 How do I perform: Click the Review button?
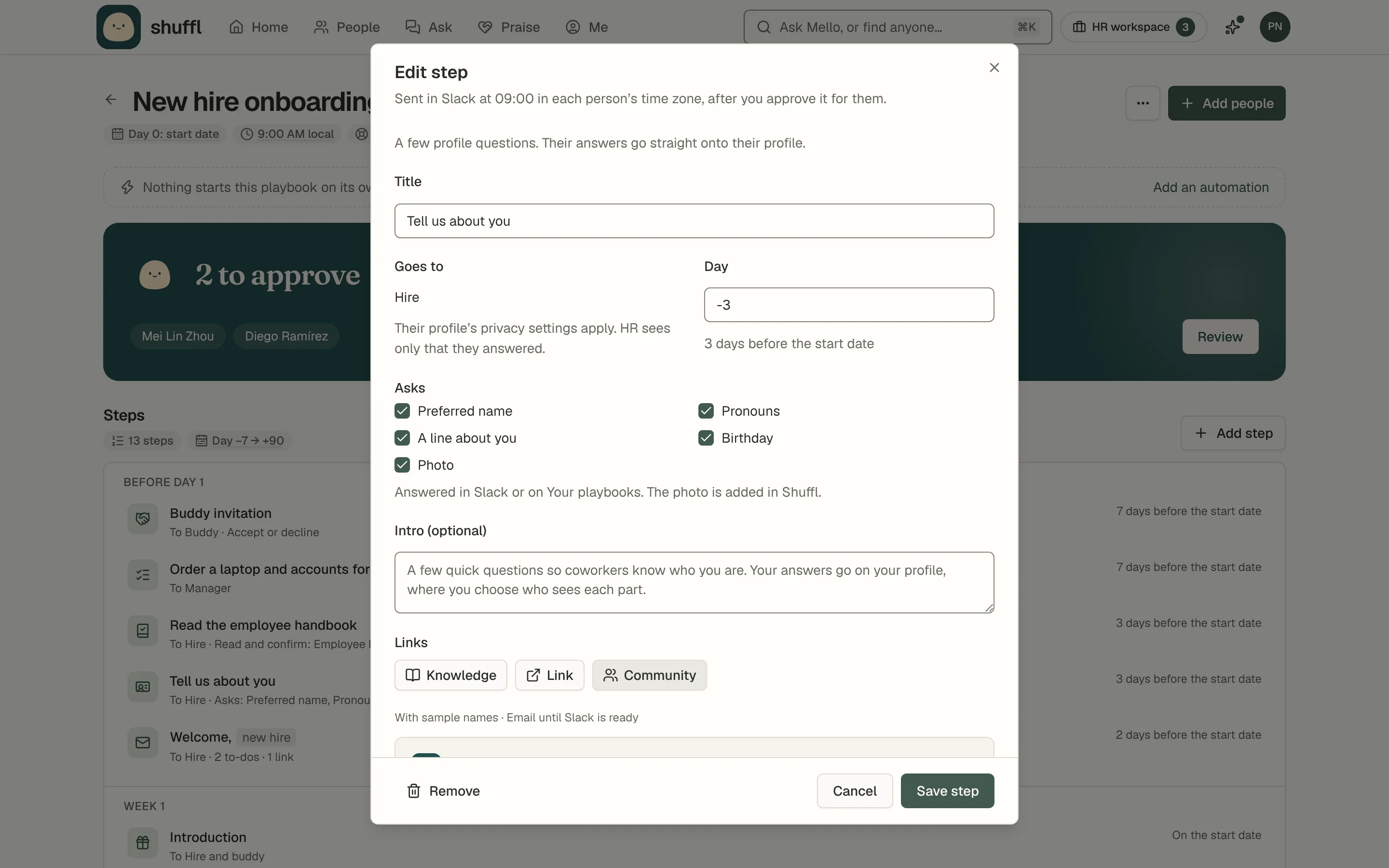click(x=1220, y=337)
